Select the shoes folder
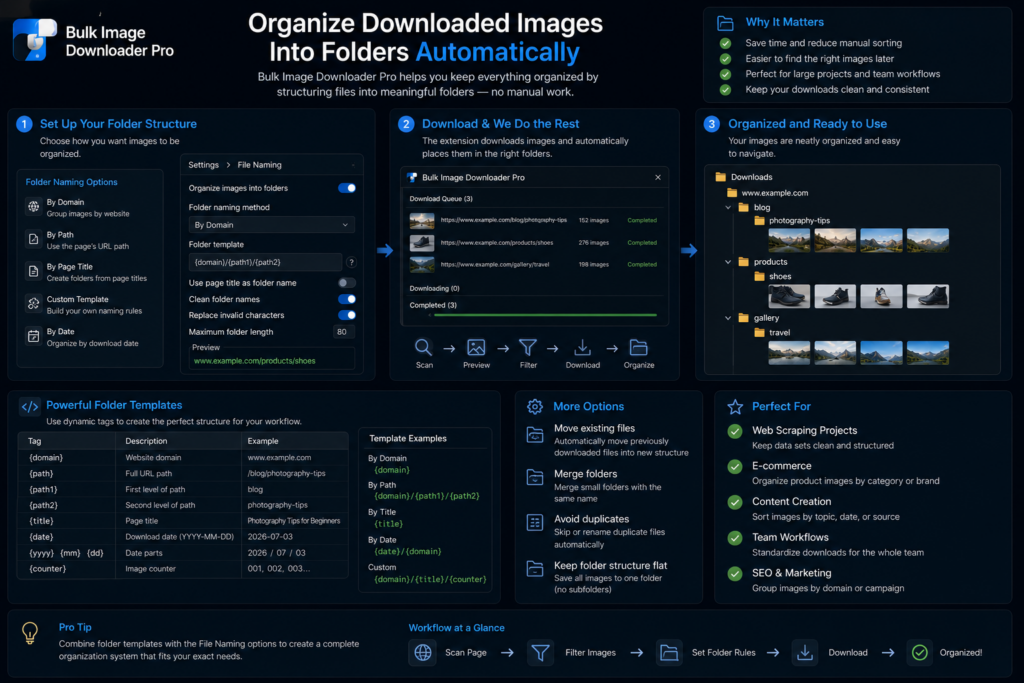The height and width of the screenshot is (683, 1024). (773, 276)
